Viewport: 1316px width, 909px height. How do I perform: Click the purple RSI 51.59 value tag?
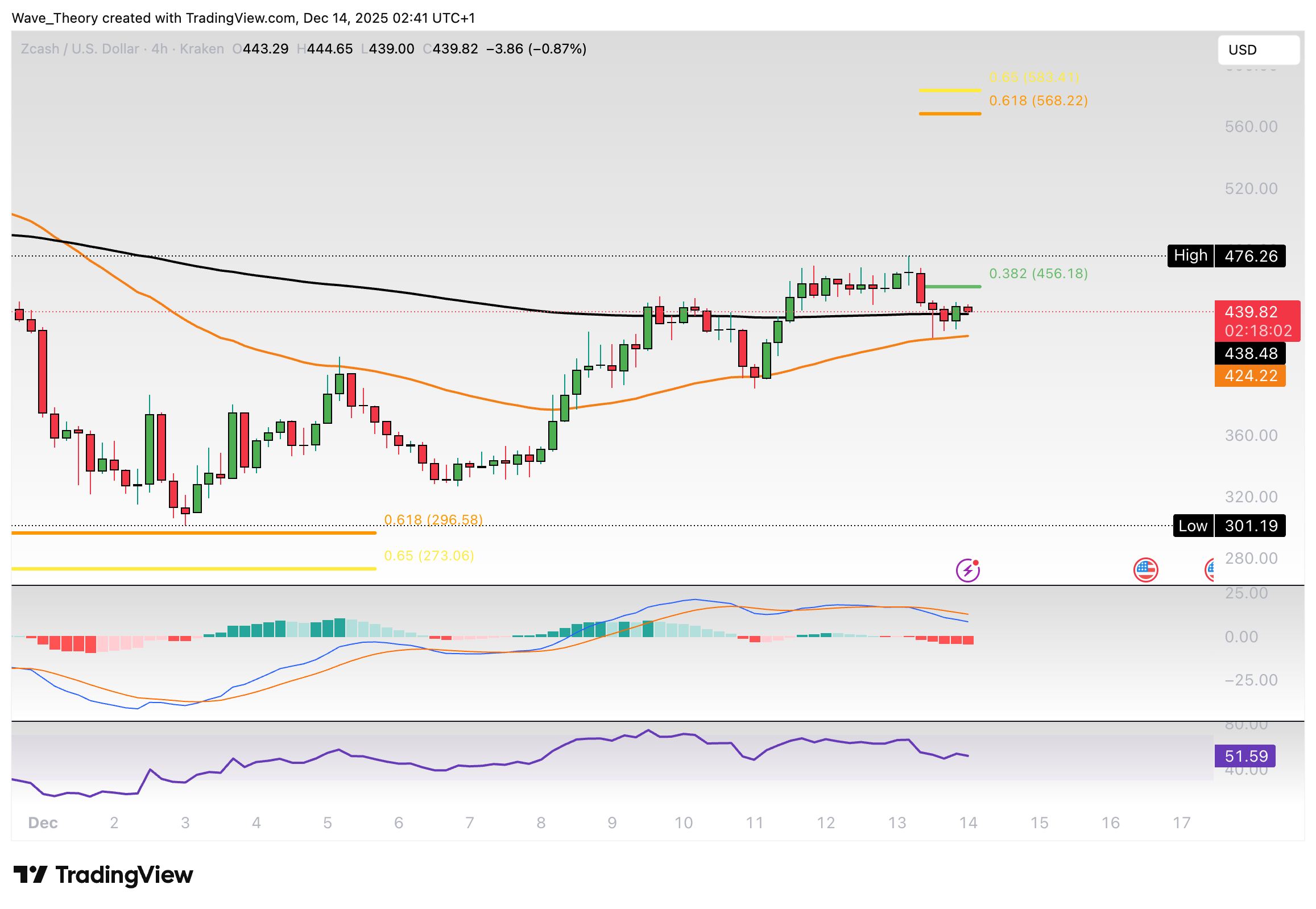coord(1245,757)
